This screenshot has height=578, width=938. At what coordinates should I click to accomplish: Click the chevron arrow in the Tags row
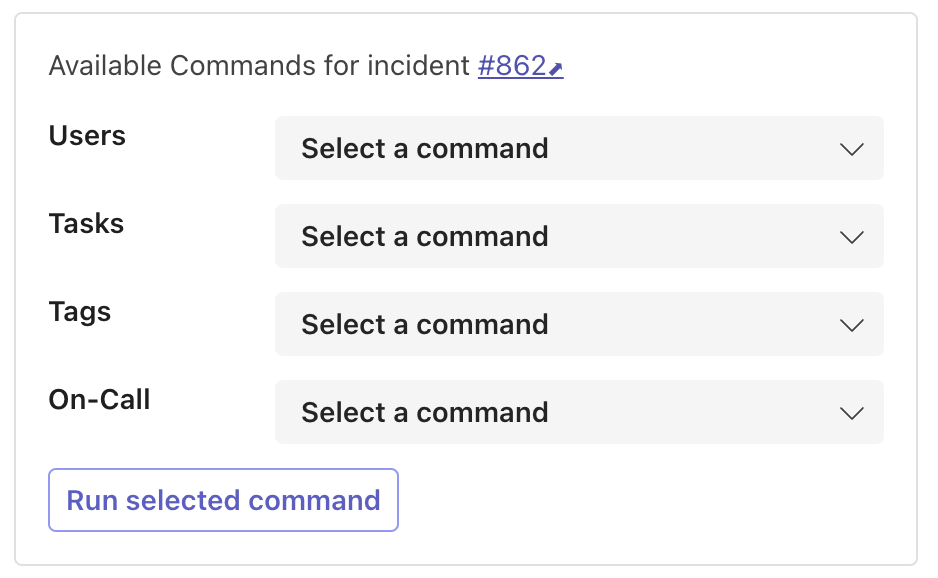tap(851, 325)
